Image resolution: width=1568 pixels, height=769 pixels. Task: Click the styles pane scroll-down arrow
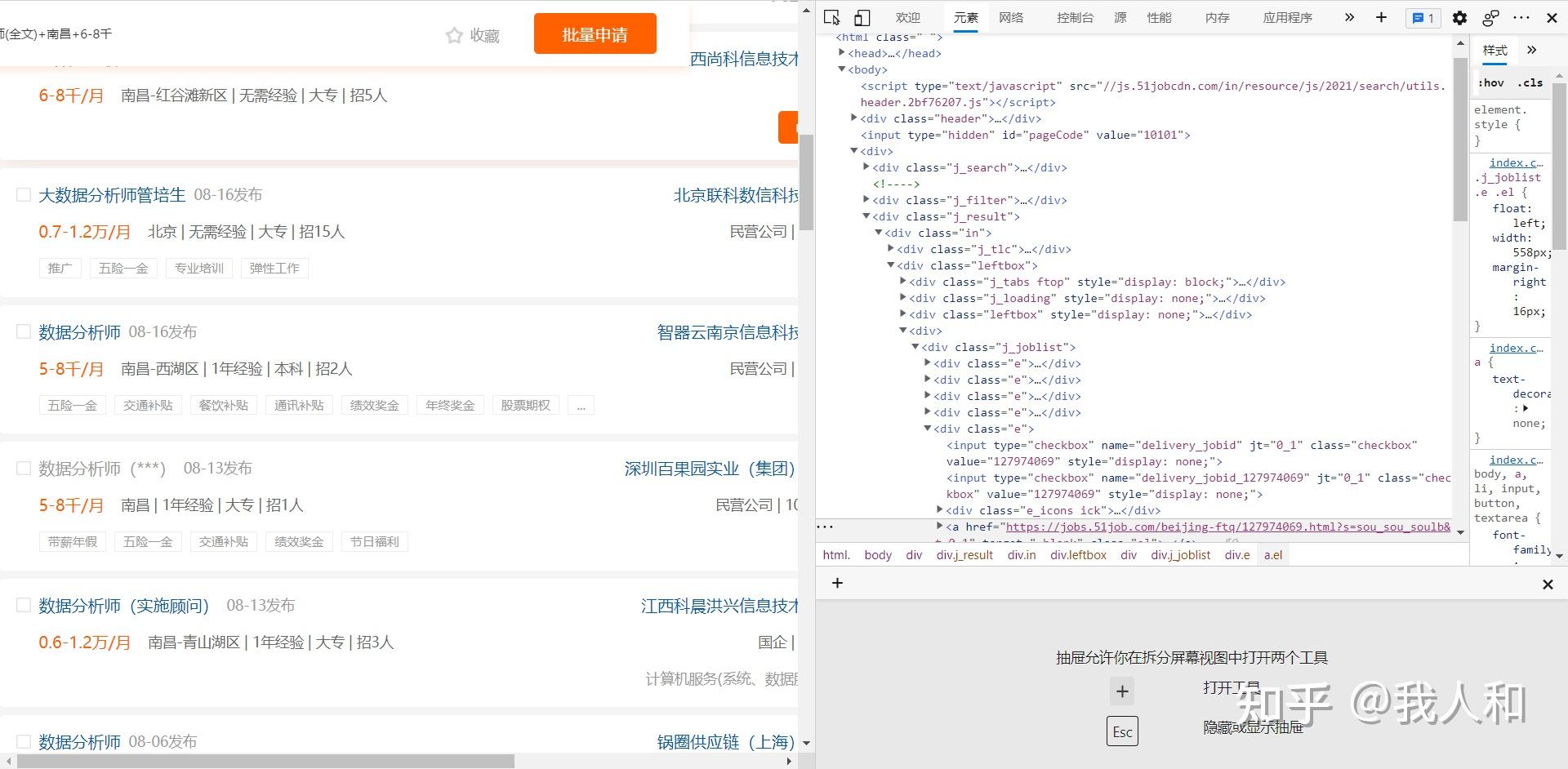point(1560,556)
